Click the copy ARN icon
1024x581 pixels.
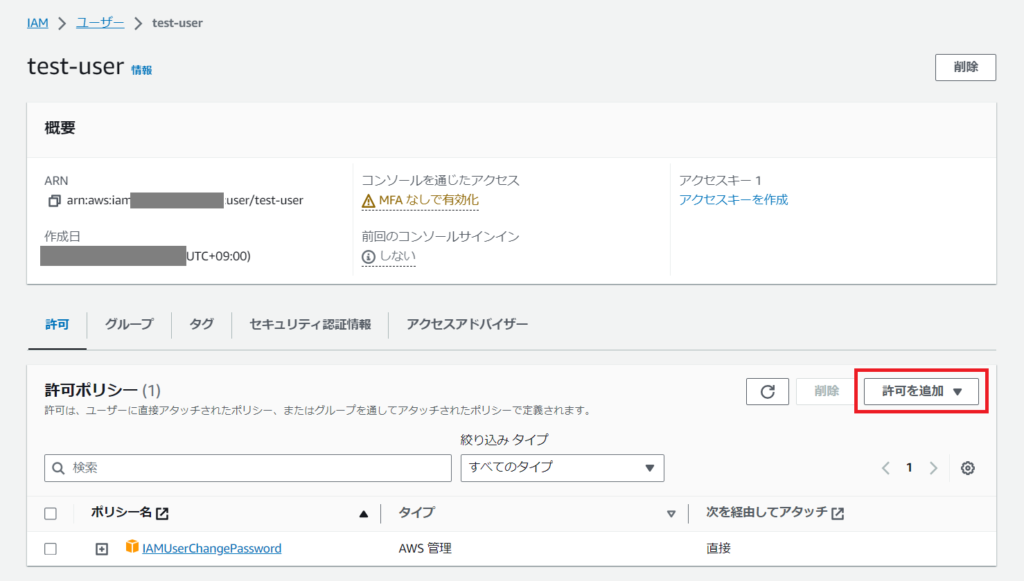pos(54,200)
